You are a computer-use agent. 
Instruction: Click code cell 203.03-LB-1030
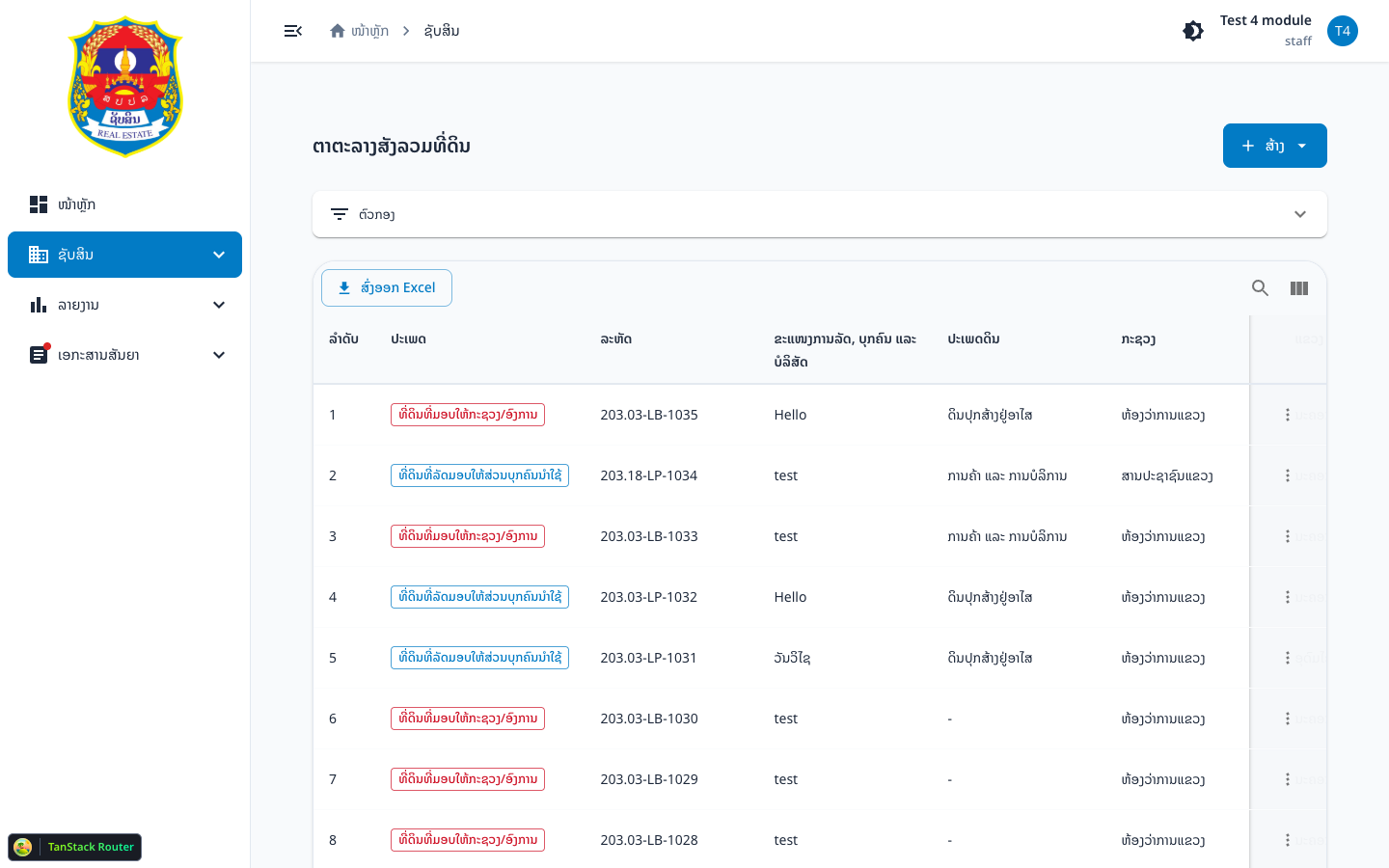pos(649,719)
